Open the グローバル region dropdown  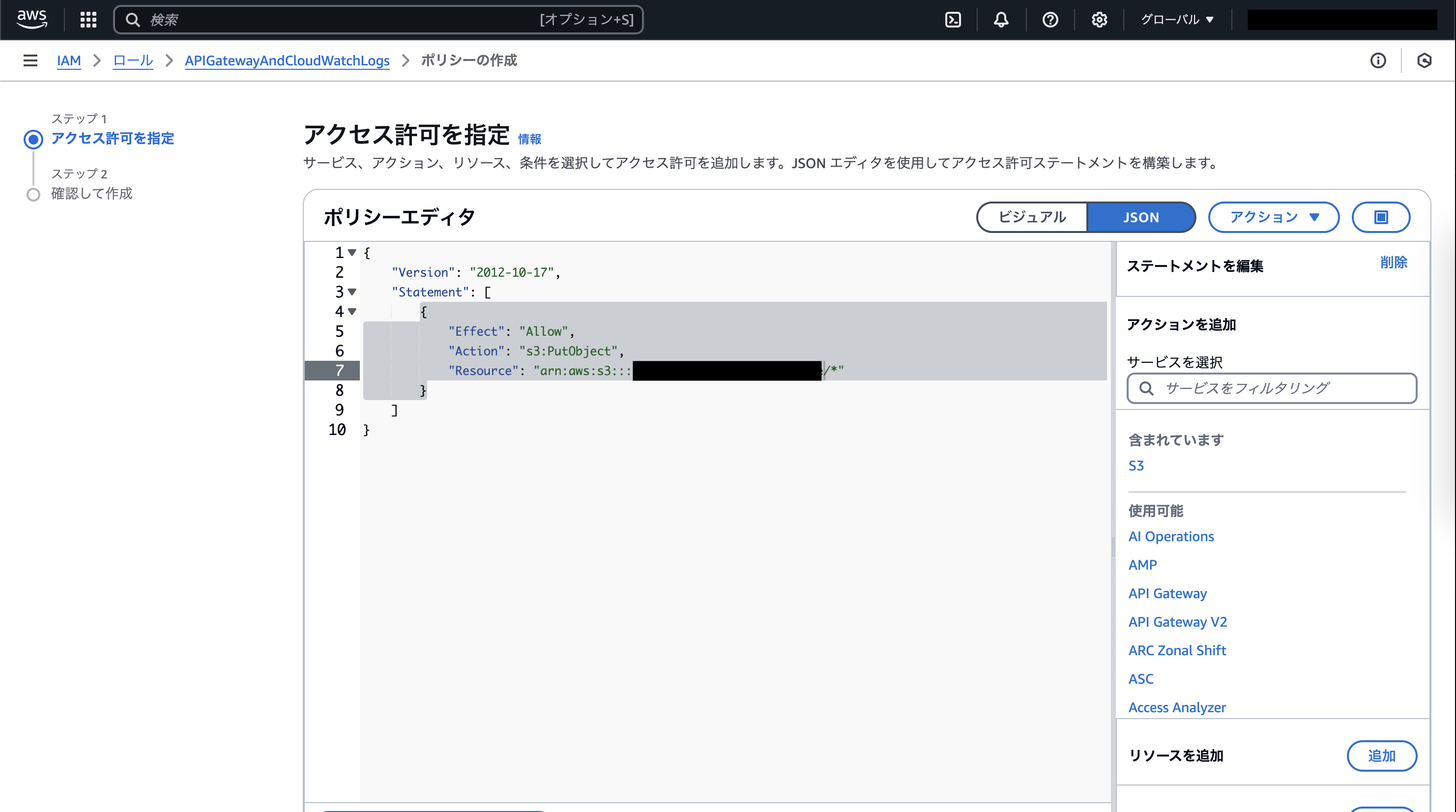coord(1177,20)
